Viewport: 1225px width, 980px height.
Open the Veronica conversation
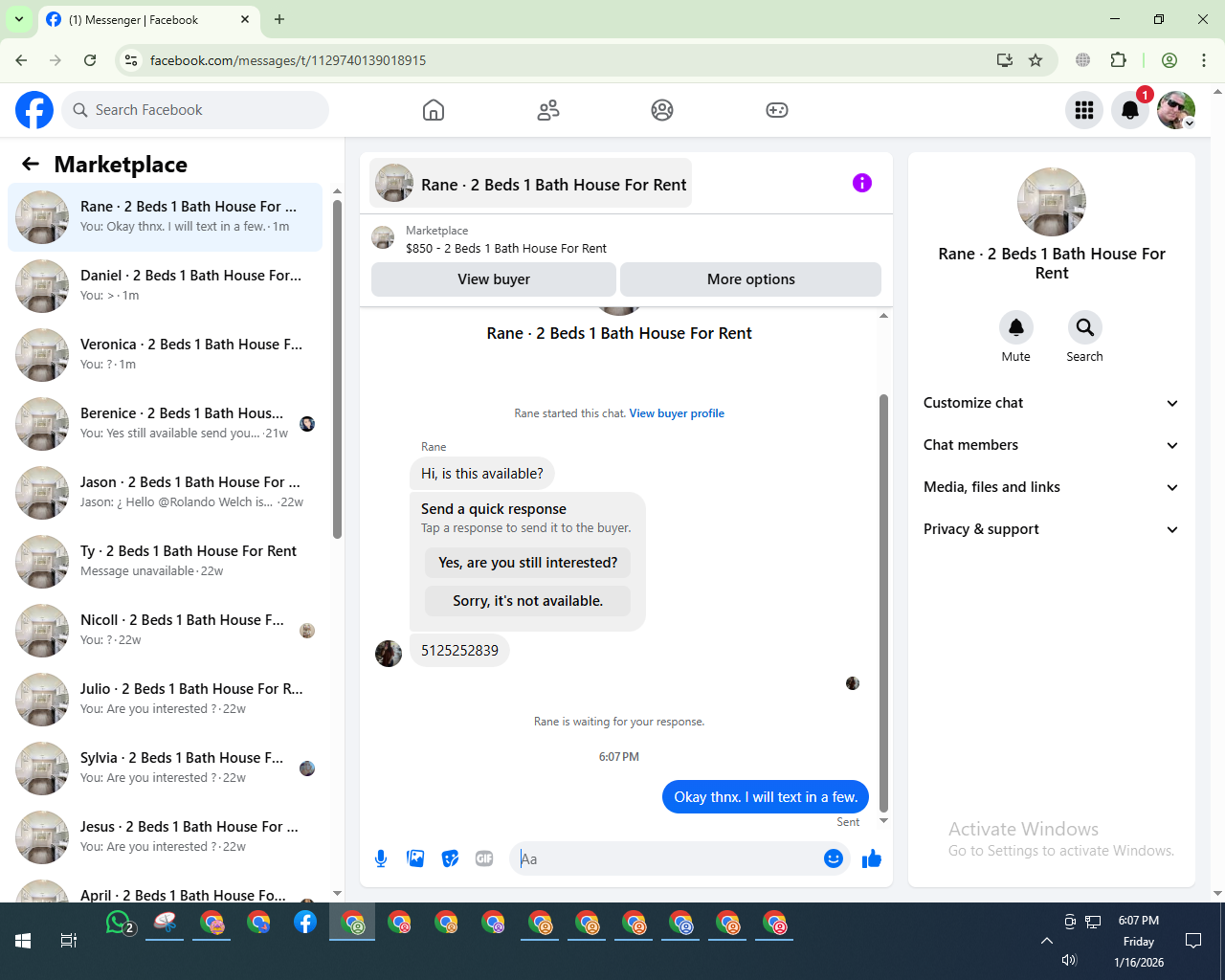[x=166, y=354]
